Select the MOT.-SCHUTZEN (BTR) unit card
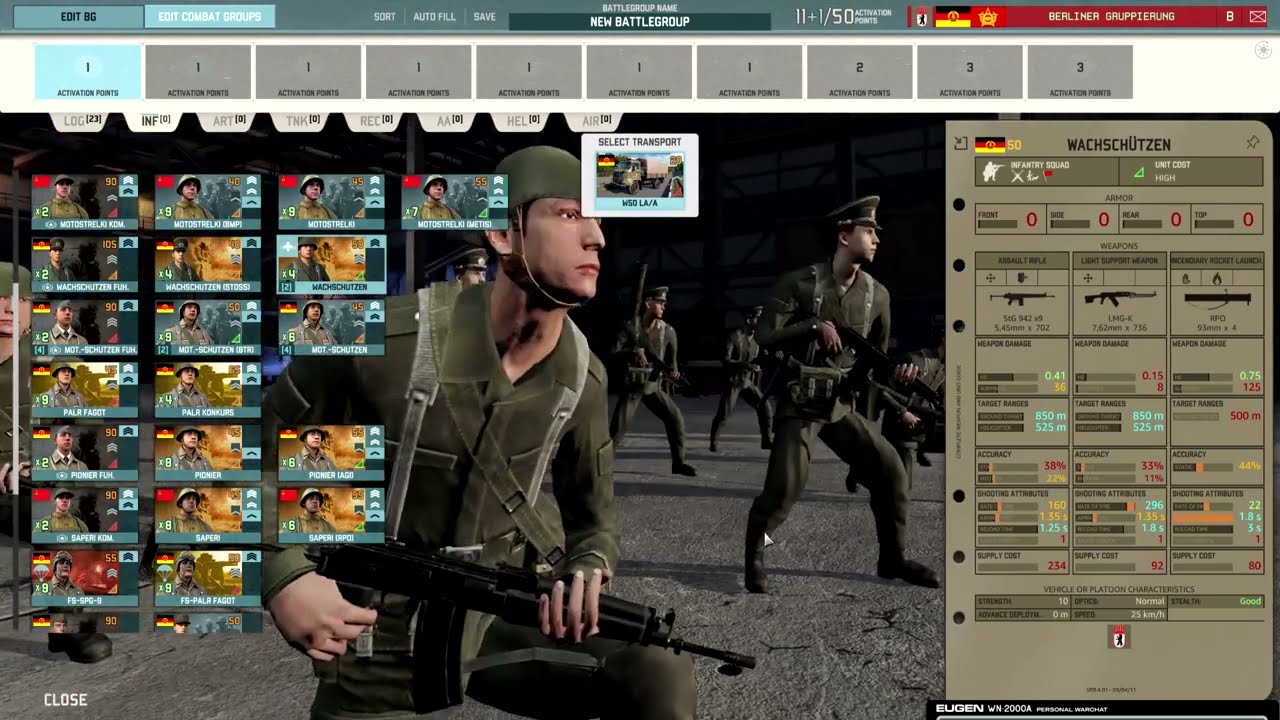 [x=208, y=328]
